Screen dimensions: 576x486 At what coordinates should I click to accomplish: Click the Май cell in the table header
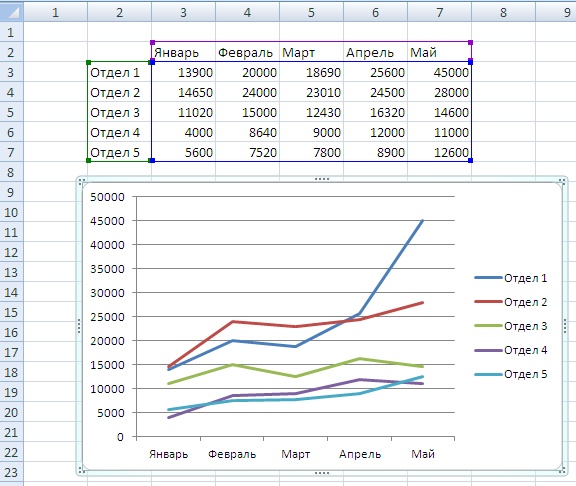[439, 52]
